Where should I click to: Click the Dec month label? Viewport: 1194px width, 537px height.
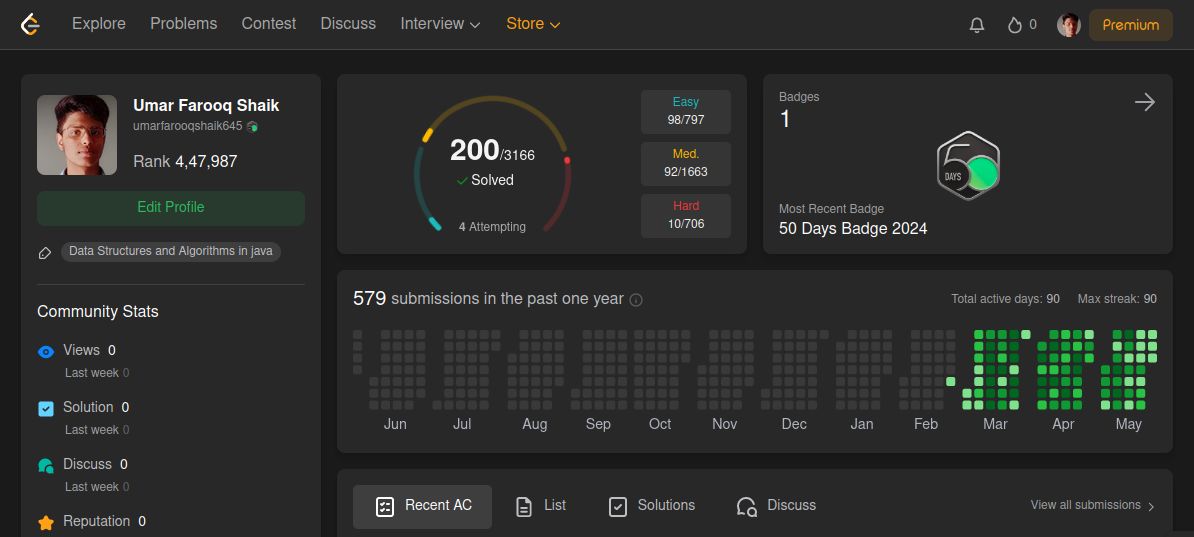[794, 425]
